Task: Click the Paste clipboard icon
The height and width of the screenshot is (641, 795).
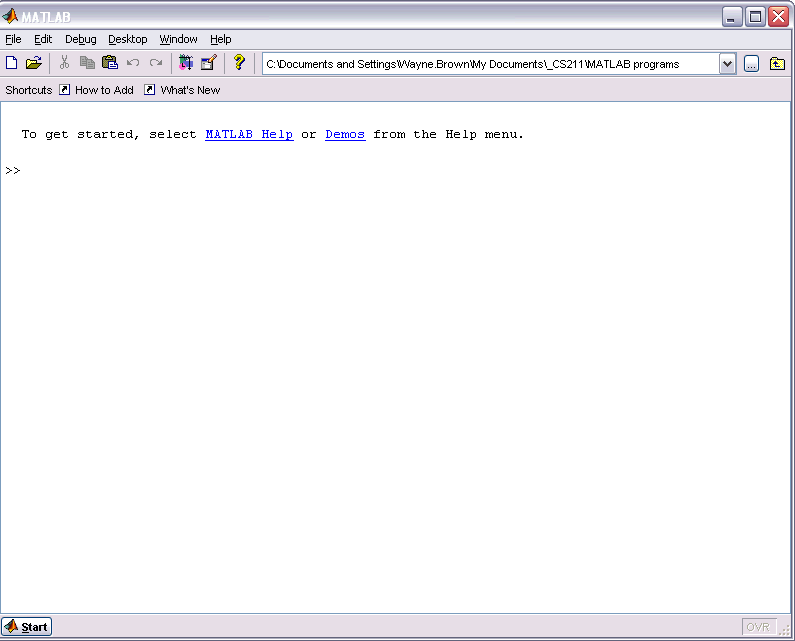Action: [x=110, y=63]
